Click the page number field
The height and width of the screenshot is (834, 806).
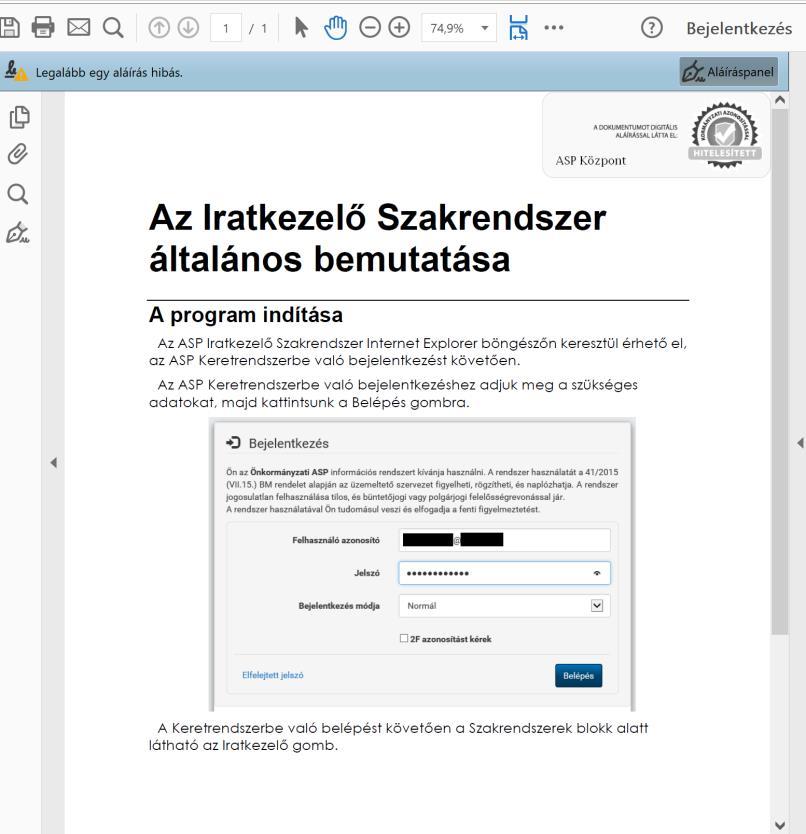[226, 28]
